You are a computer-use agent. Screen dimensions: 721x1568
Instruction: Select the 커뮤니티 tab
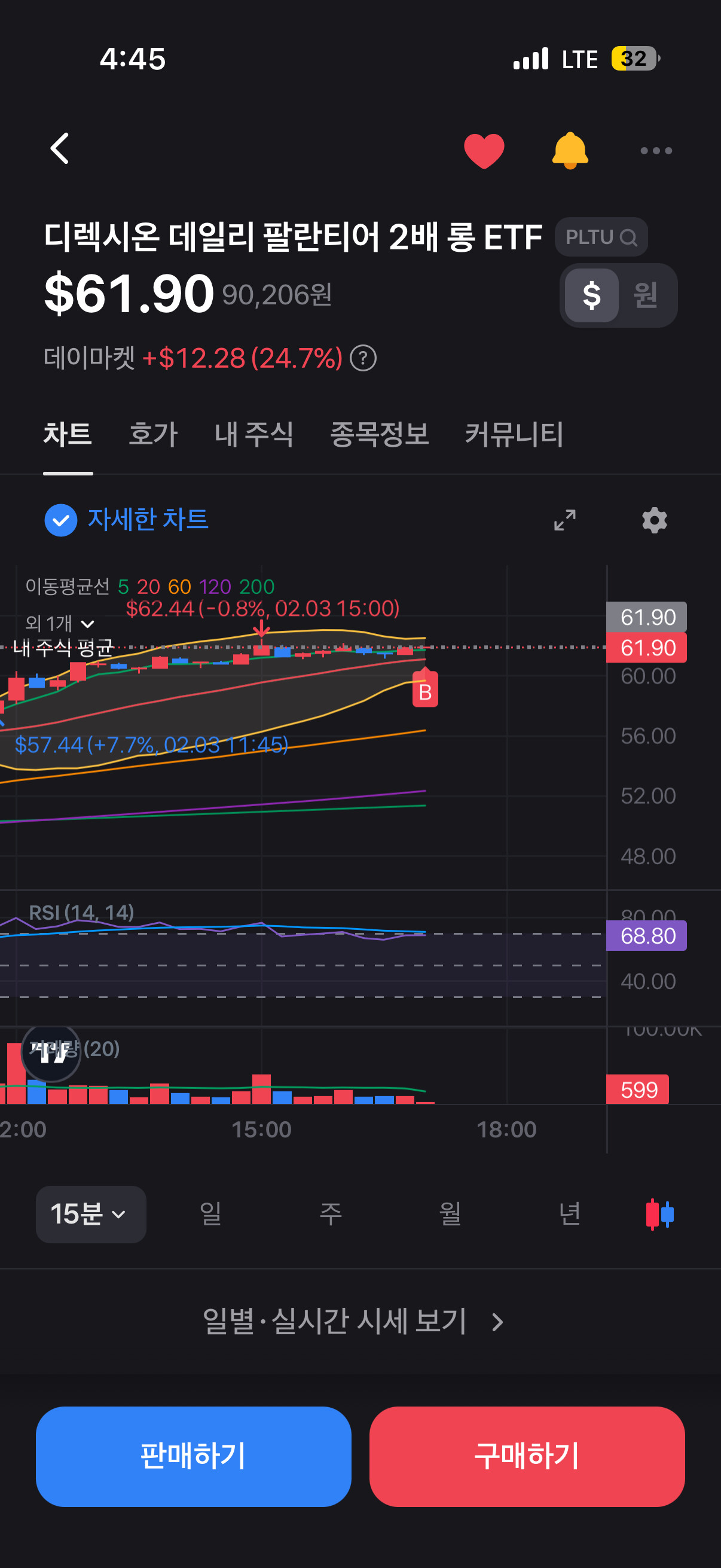pos(514,435)
